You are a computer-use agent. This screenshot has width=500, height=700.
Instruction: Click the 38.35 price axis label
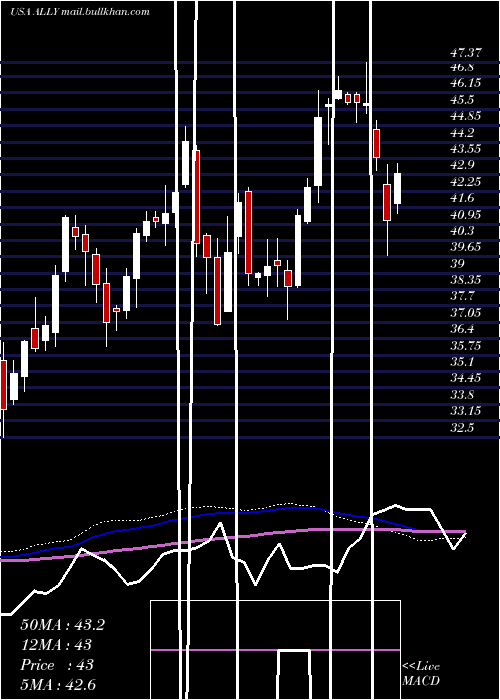[x=466, y=279]
